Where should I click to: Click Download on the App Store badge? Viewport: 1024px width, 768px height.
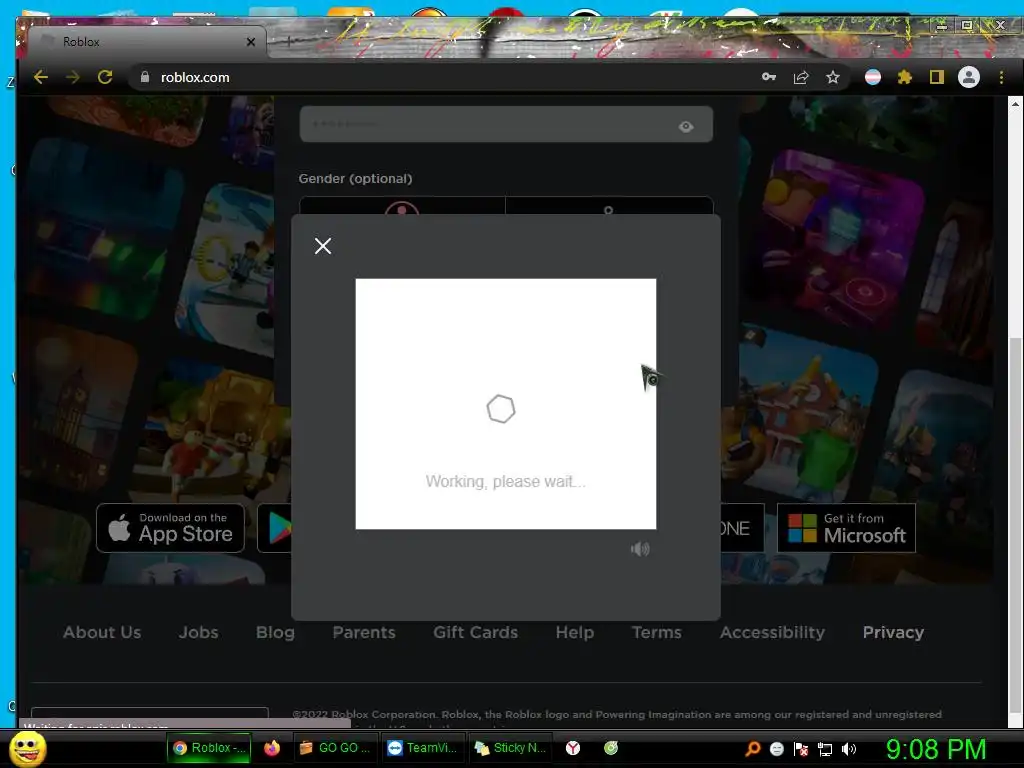(170, 528)
